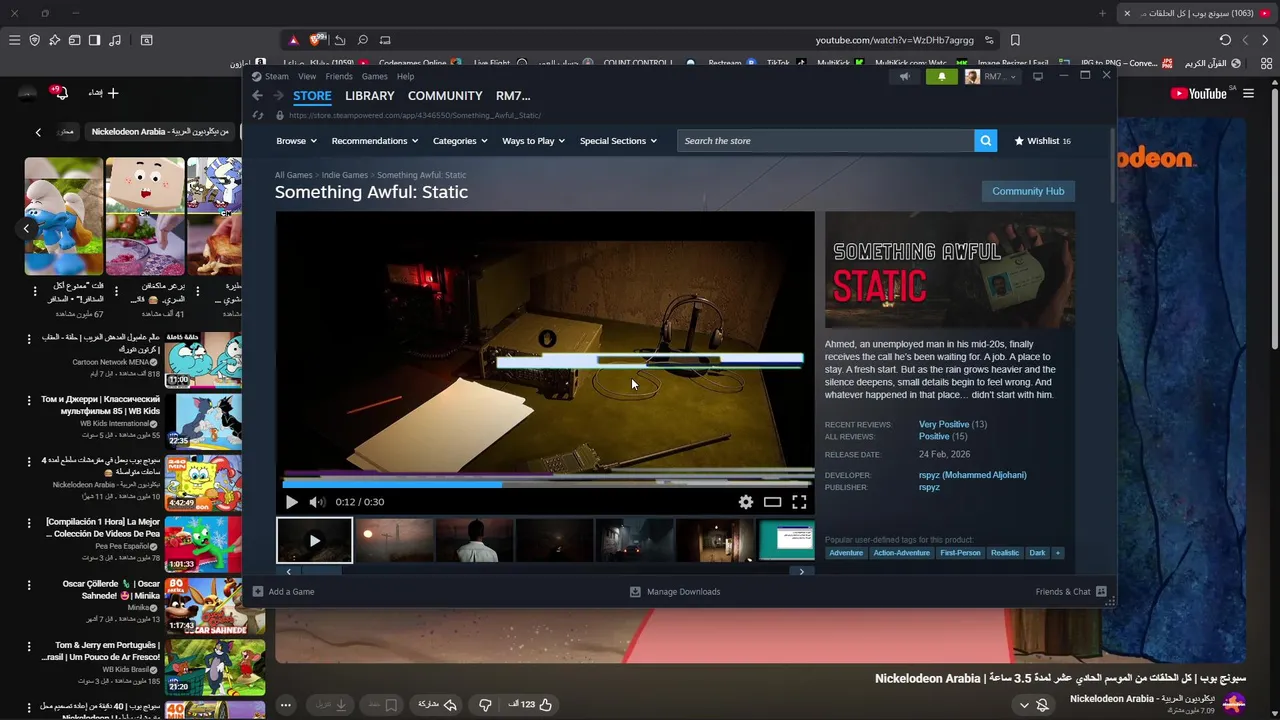Open browser hamburger menu
The height and width of the screenshot is (720, 1280).
(x=14, y=40)
